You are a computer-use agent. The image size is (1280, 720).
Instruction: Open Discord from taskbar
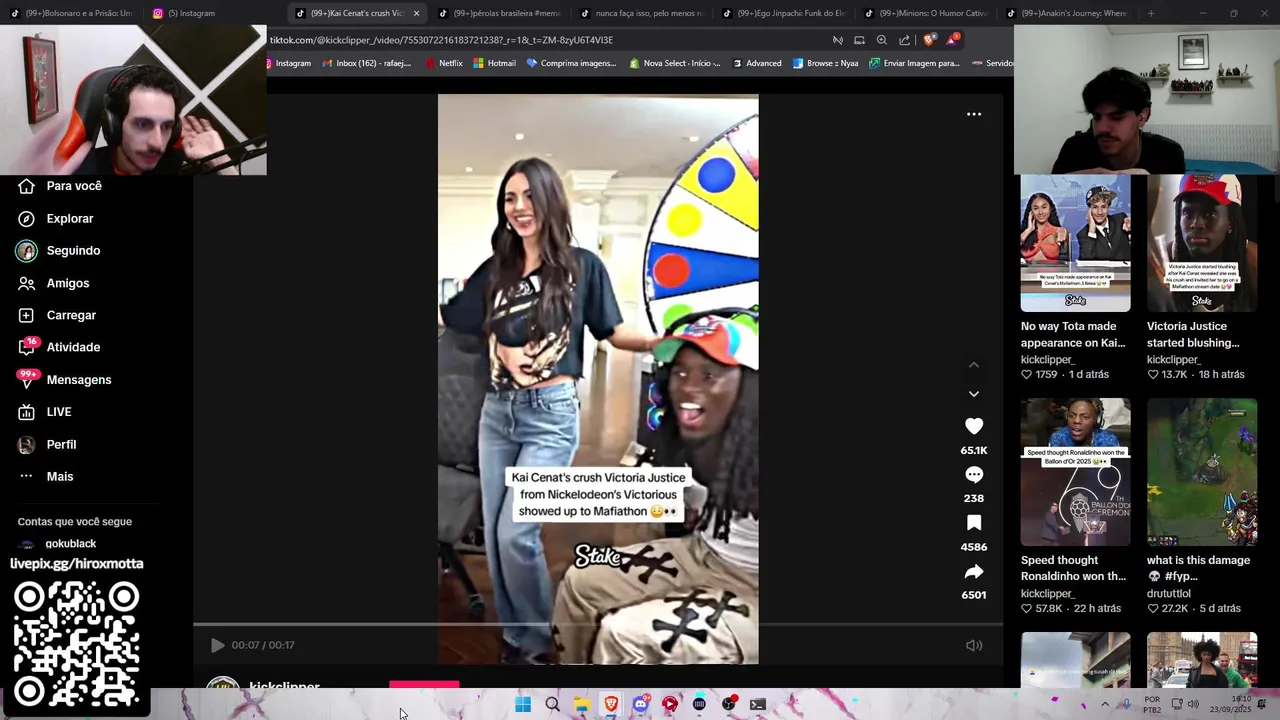640,705
